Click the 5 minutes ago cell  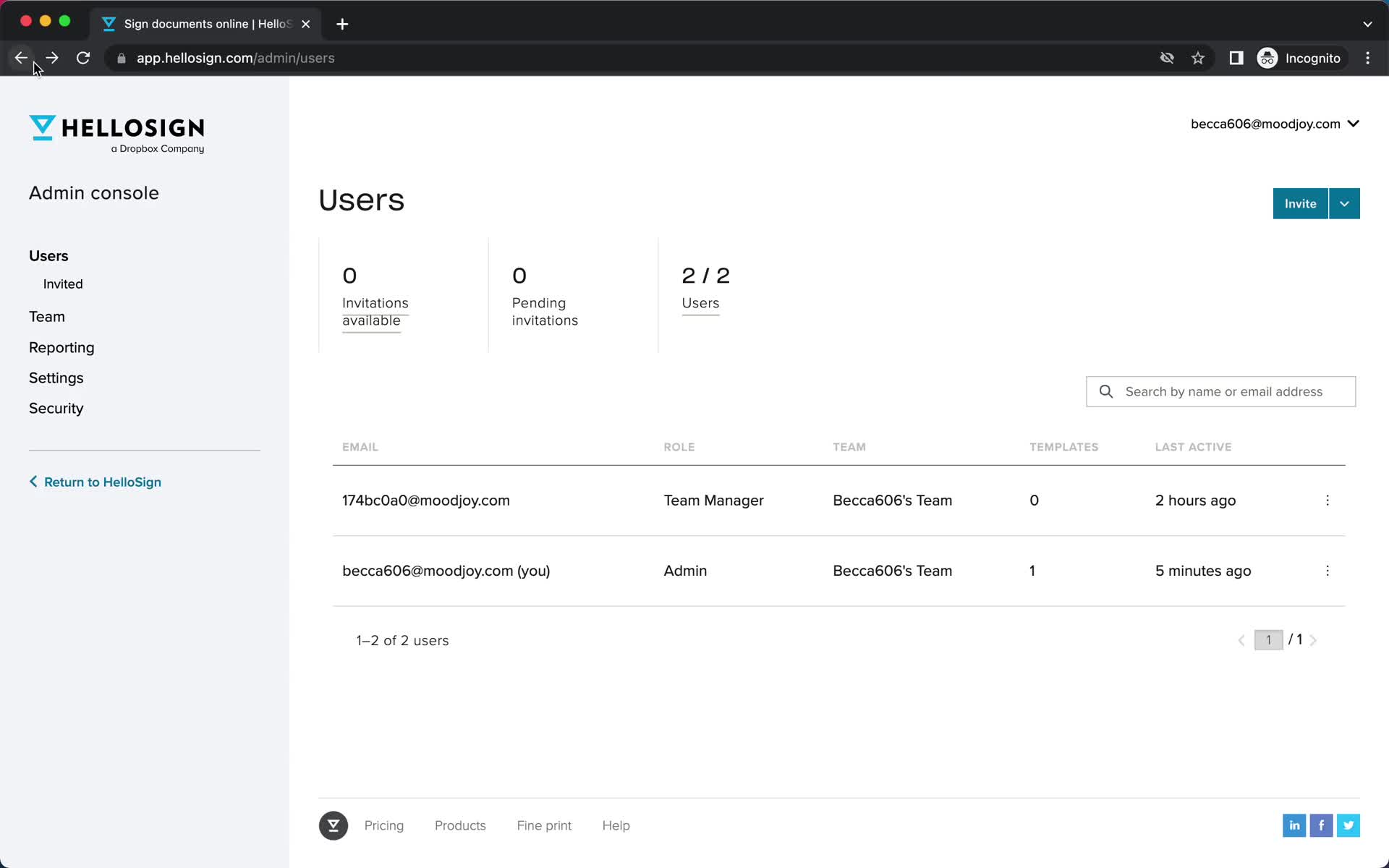pyautogui.click(x=1203, y=571)
